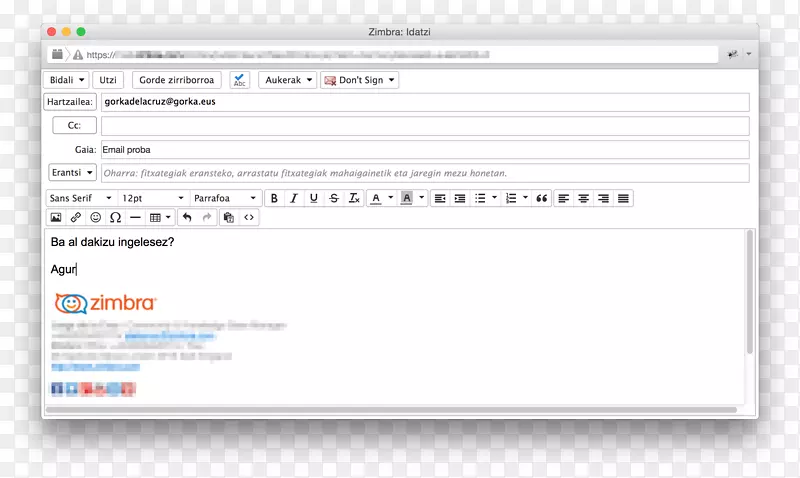Open numbered list style arrow
Image resolution: width=800 pixels, height=478 pixels.
coord(526,197)
